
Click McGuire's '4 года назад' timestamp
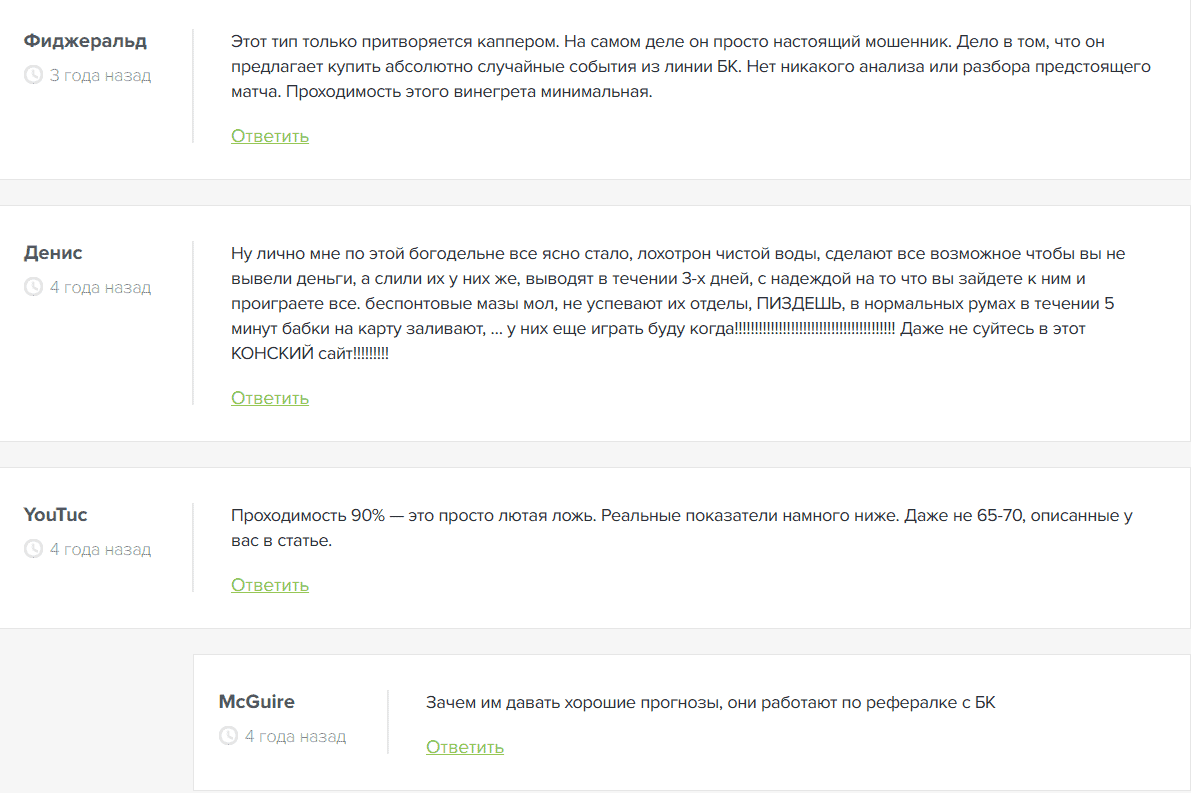tap(295, 736)
